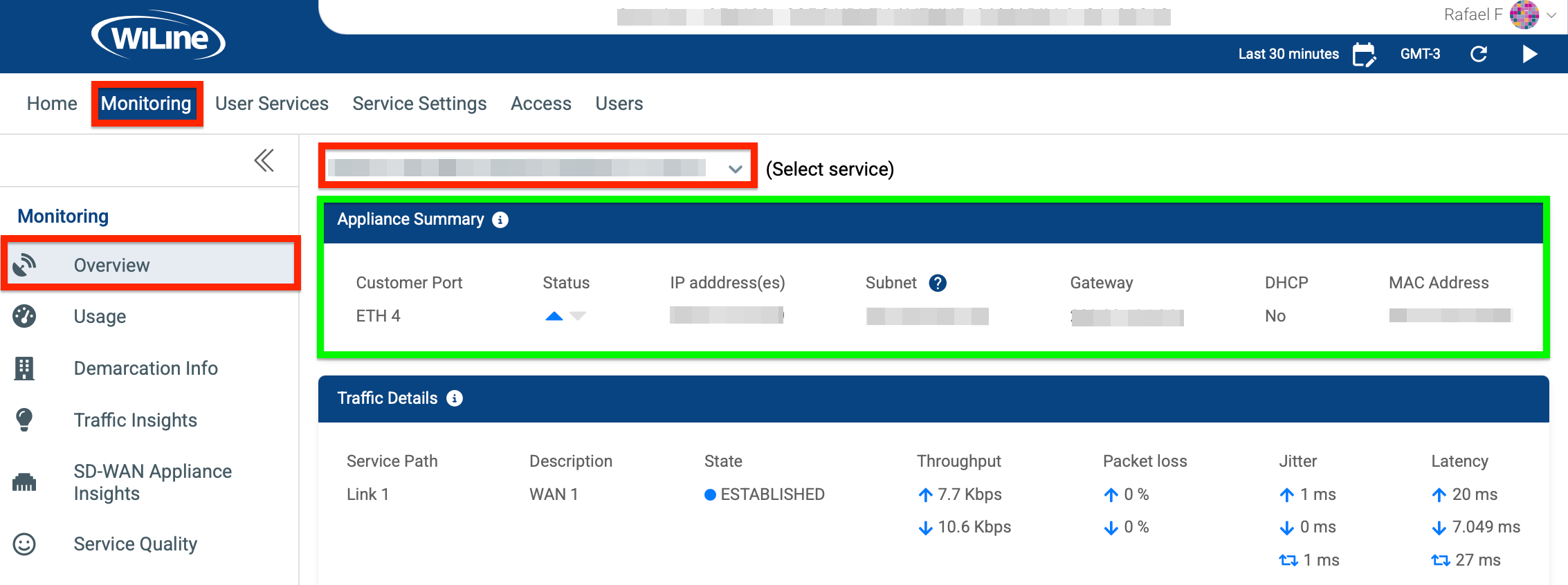
Task: Select SD-WAN Appliance Insights
Action: pyautogui.click(x=152, y=482)
